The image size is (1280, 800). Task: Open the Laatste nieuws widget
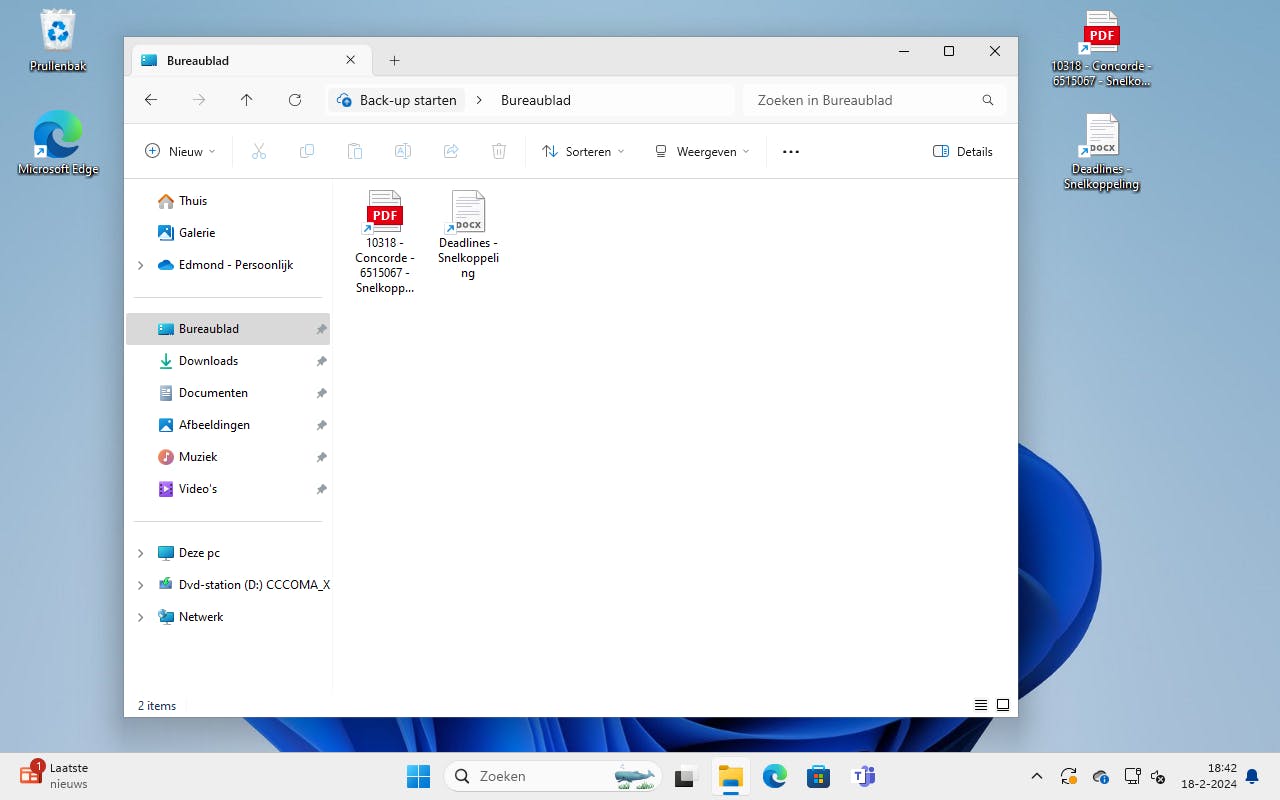coord(54,776)
